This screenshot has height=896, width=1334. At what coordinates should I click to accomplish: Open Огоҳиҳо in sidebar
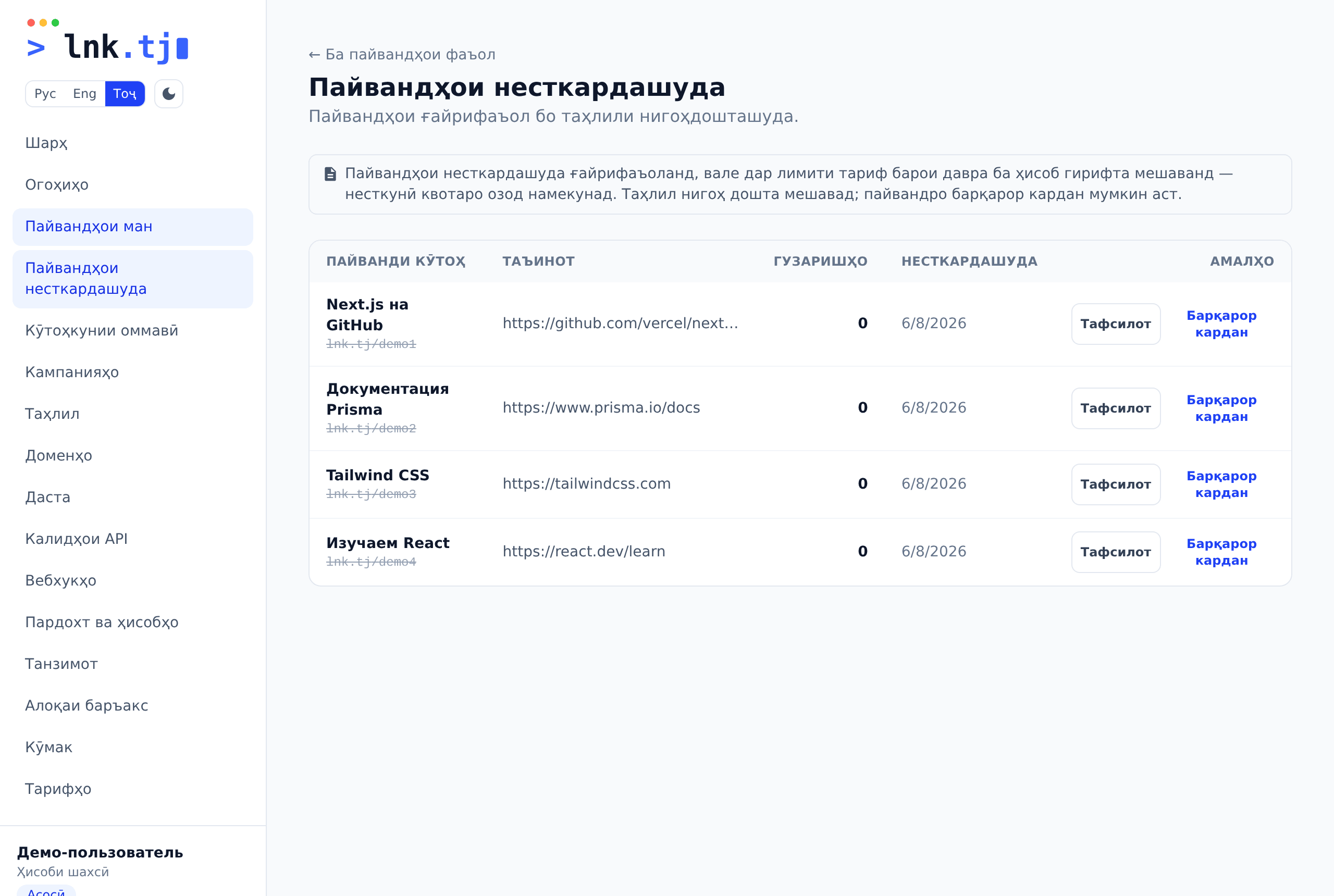(132, 184)
